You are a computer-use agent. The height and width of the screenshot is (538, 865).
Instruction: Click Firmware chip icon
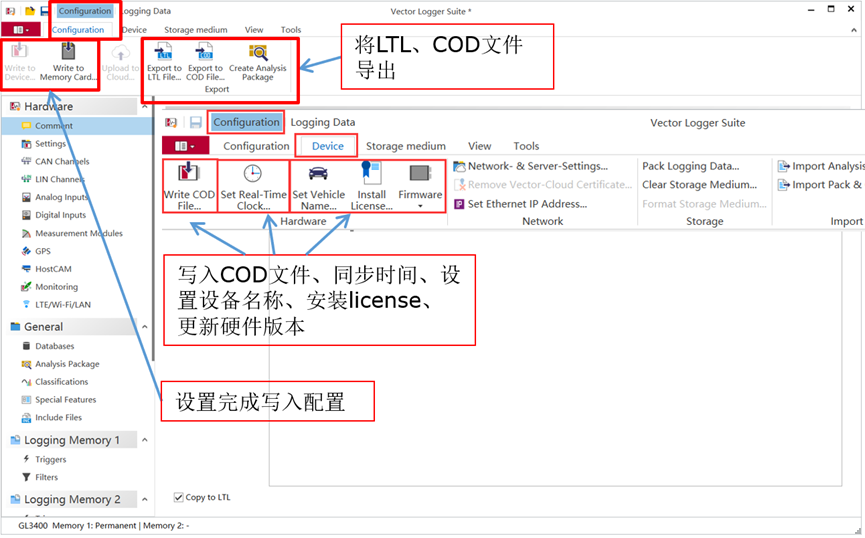[x=420, y=173]
